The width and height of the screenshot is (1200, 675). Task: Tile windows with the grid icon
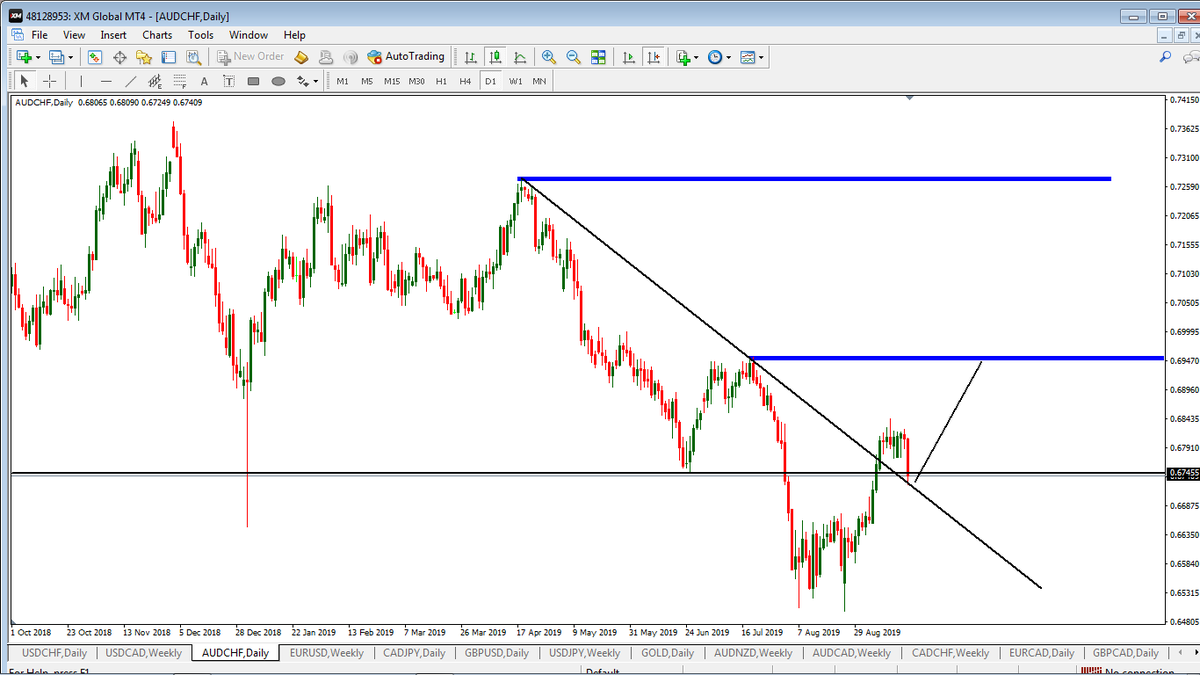click(x=598, y=57)
